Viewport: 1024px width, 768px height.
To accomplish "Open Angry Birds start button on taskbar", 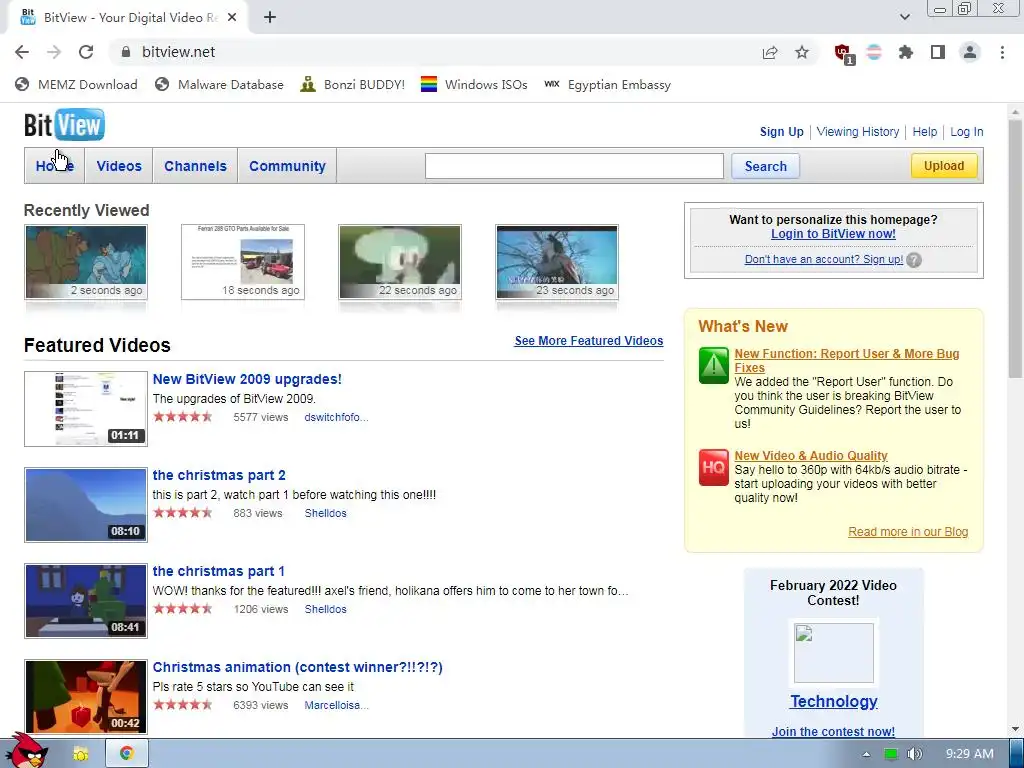I will (x=26, y=751).
